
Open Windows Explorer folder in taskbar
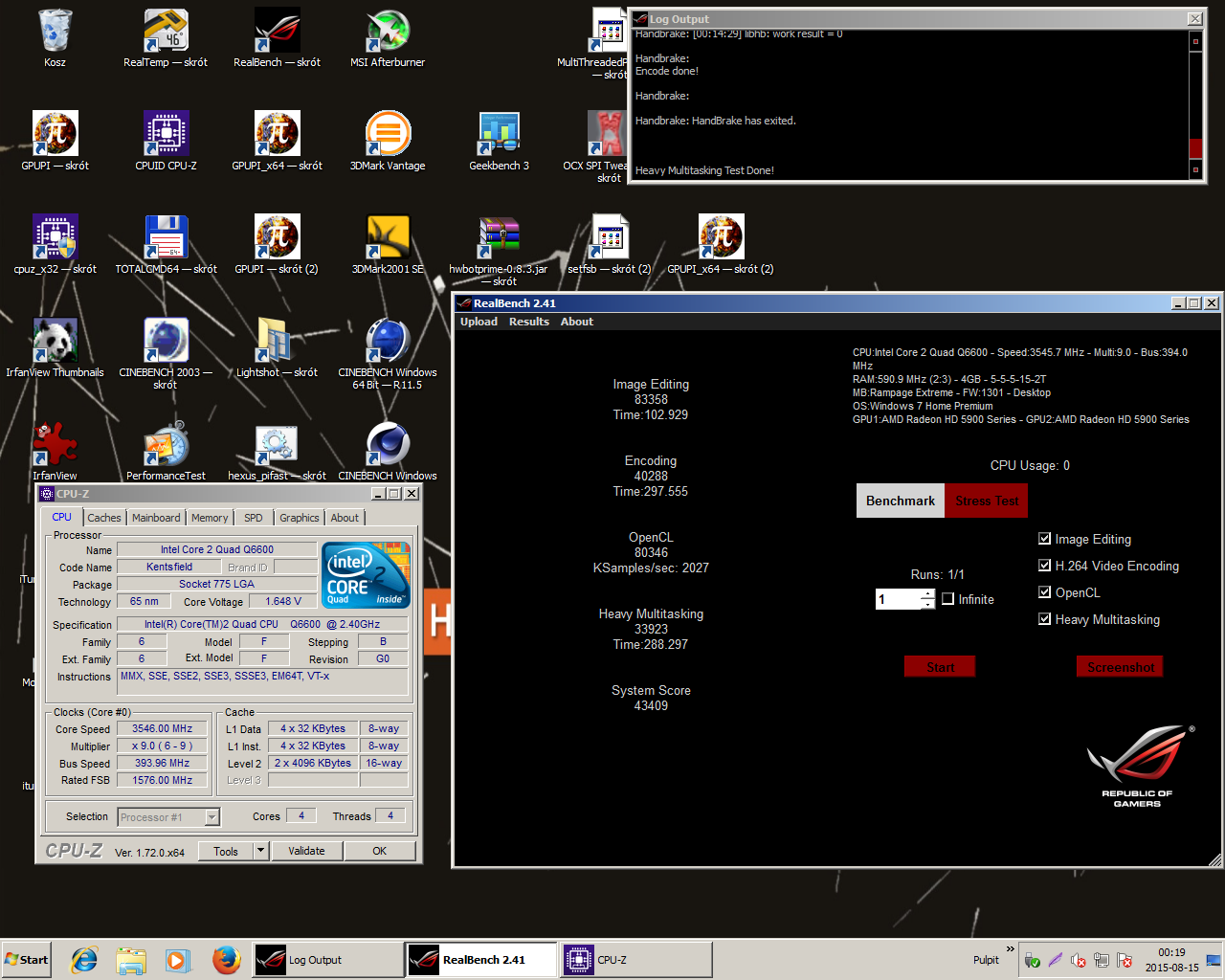coord(131,960)
